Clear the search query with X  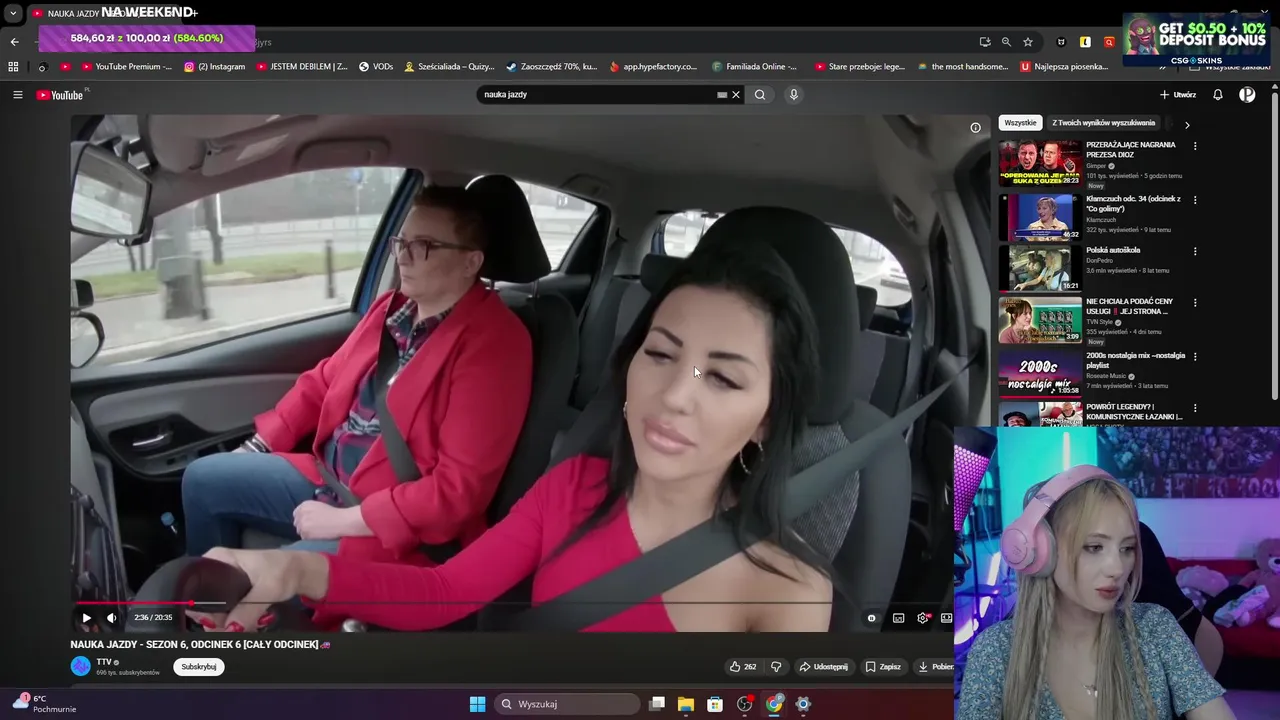[x=736, y=95]
